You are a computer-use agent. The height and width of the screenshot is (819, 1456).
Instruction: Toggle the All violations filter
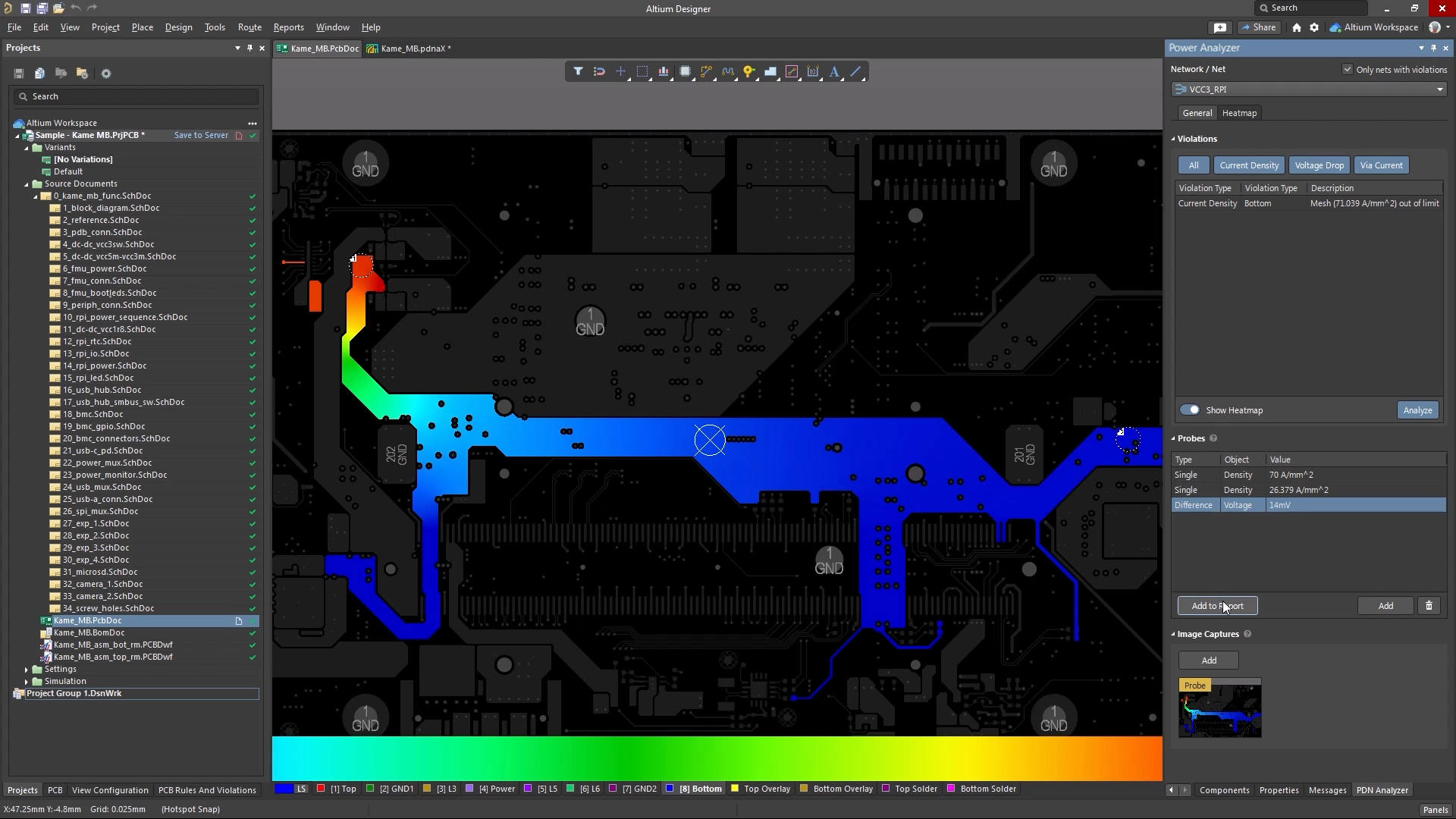[1194, 165]
